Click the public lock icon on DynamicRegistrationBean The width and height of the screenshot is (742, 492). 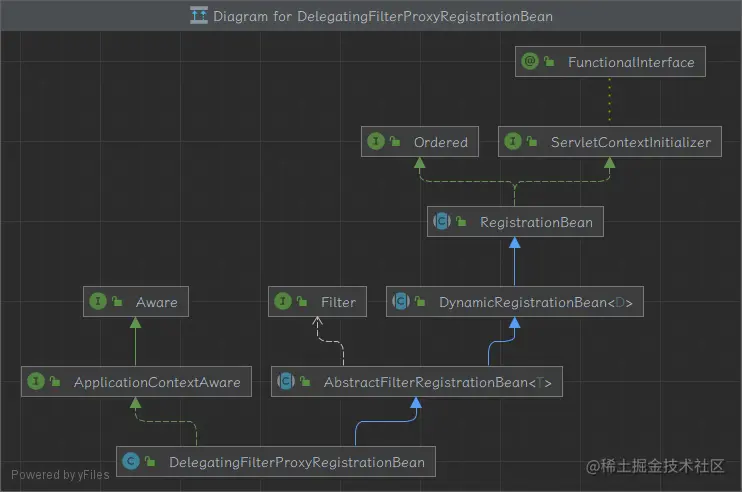pyautogui.click(x=420, y=301)
